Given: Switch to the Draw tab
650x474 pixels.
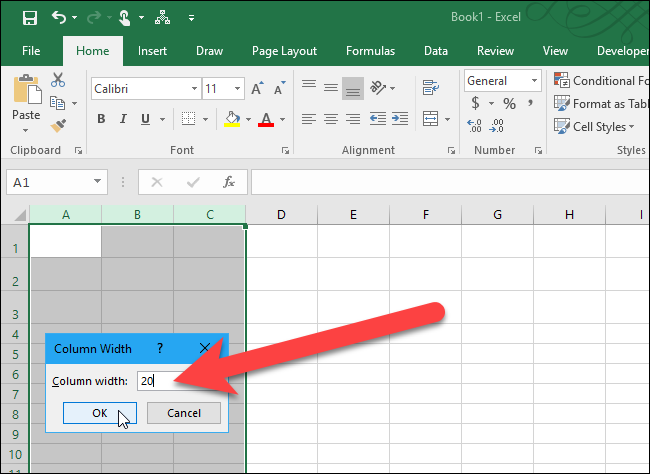Looking at the screenshot, I should [209, 51].
